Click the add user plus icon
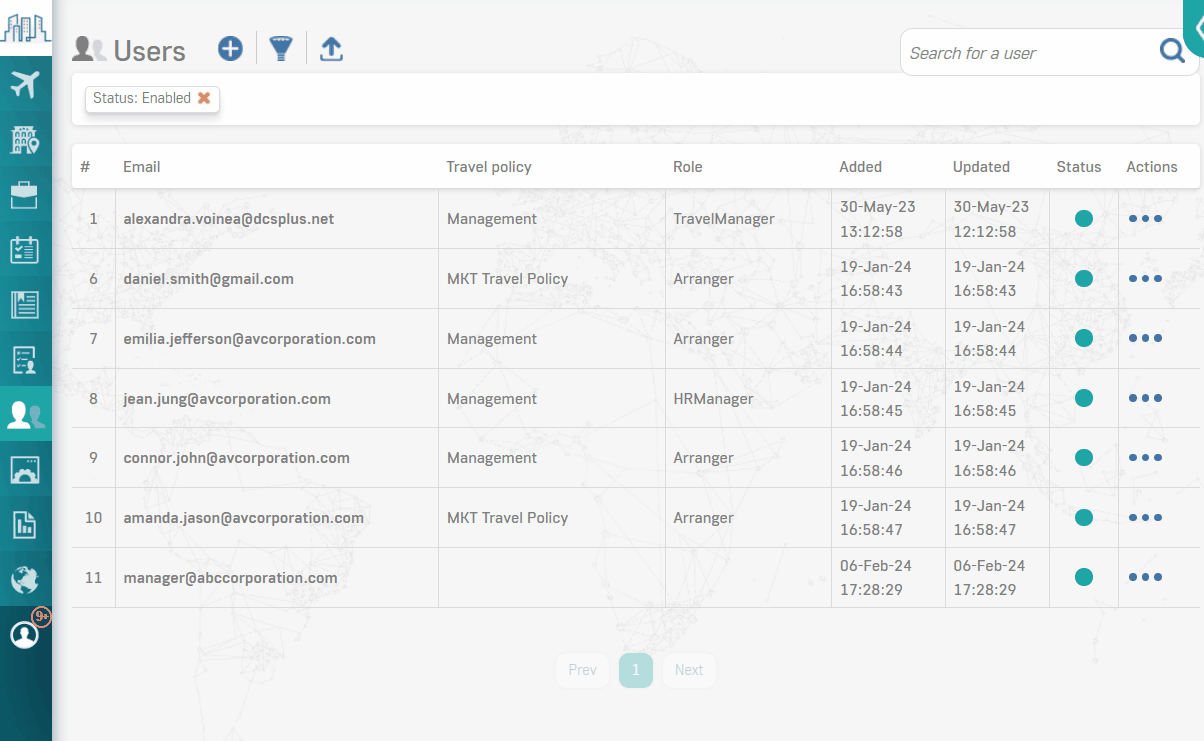1204x741 pixels. tap(231, 48)
